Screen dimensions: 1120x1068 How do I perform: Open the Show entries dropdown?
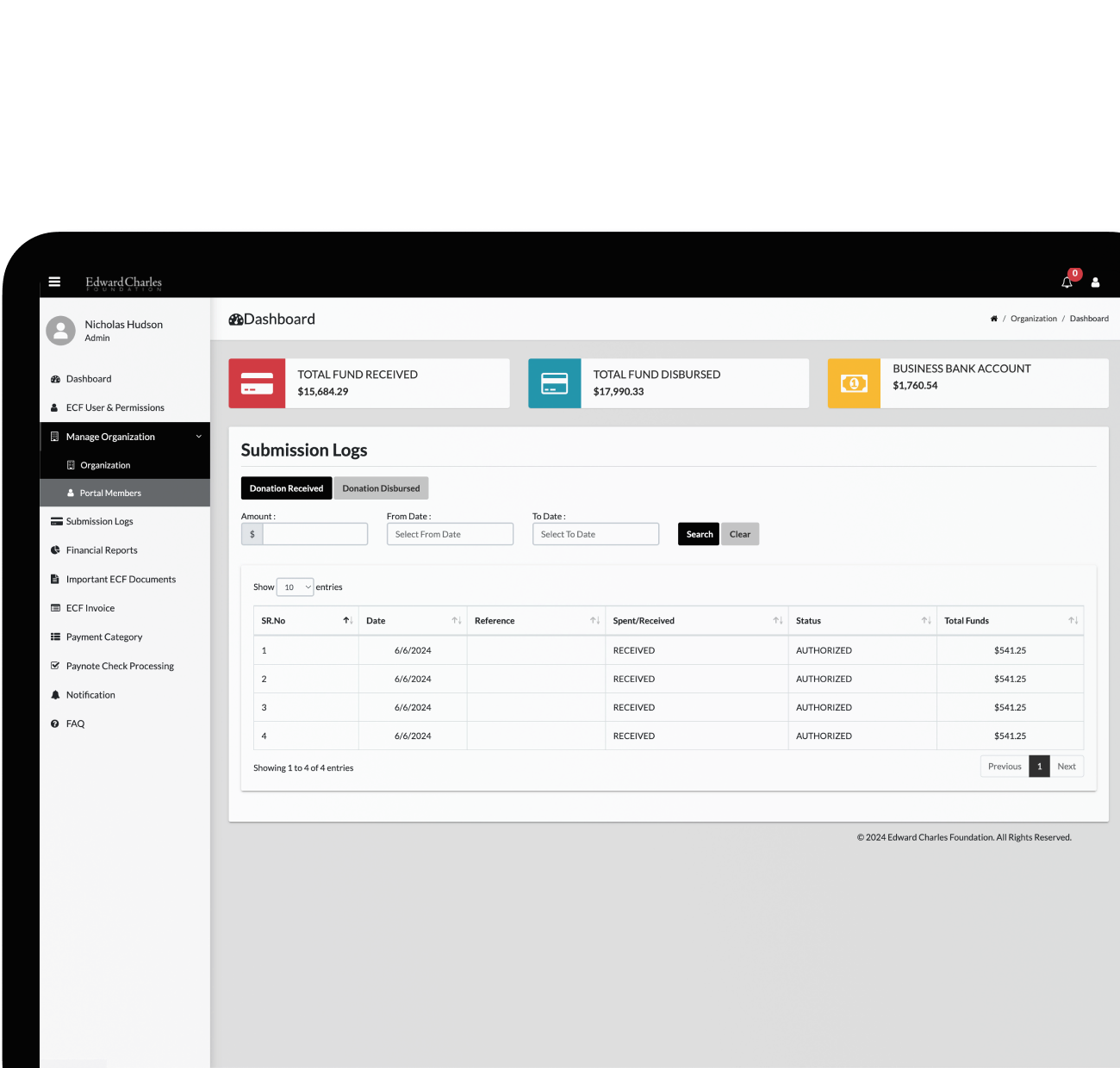(x=295, y=587)
